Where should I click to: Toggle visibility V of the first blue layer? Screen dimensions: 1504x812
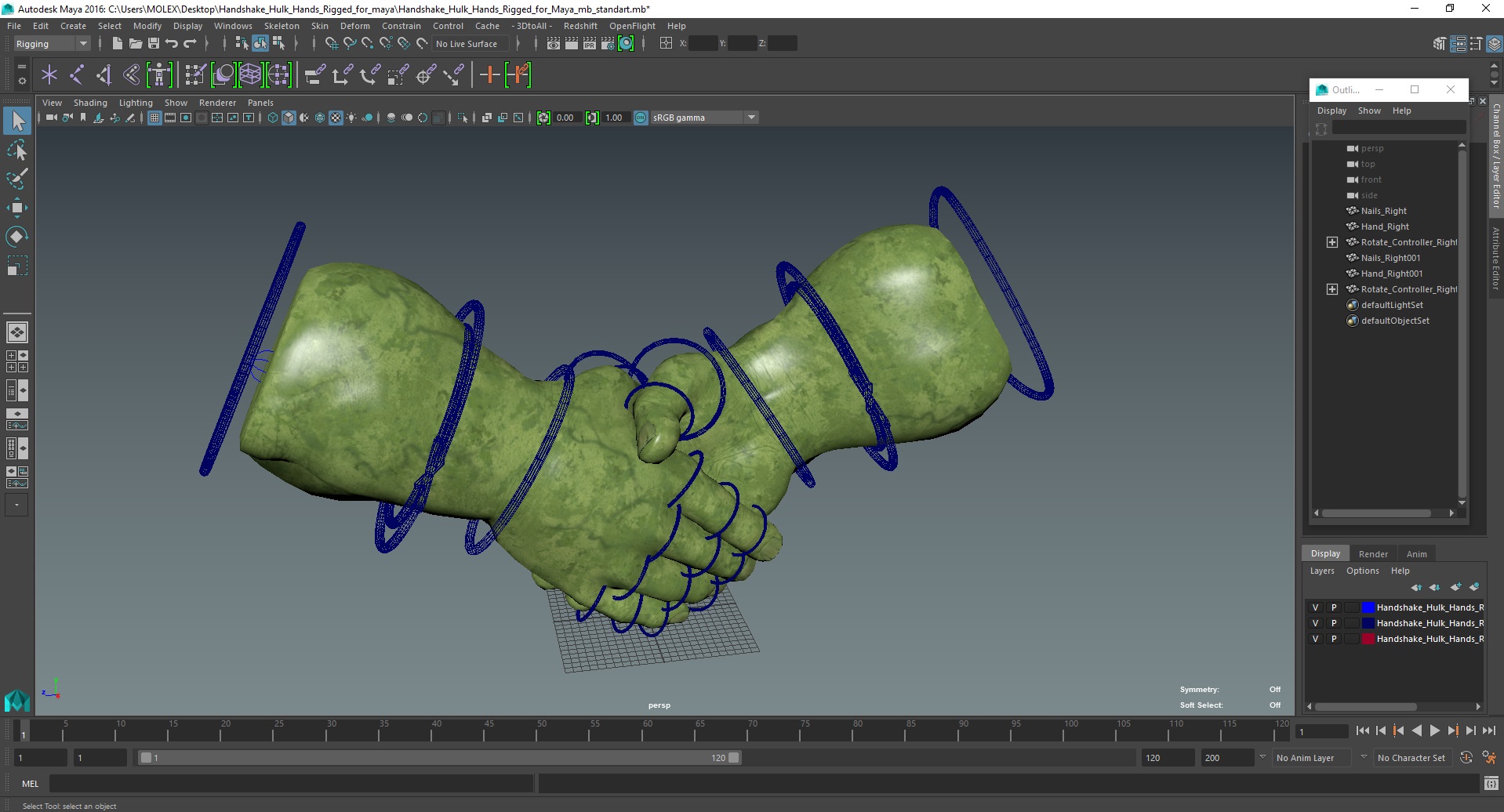coord(1316,607)
